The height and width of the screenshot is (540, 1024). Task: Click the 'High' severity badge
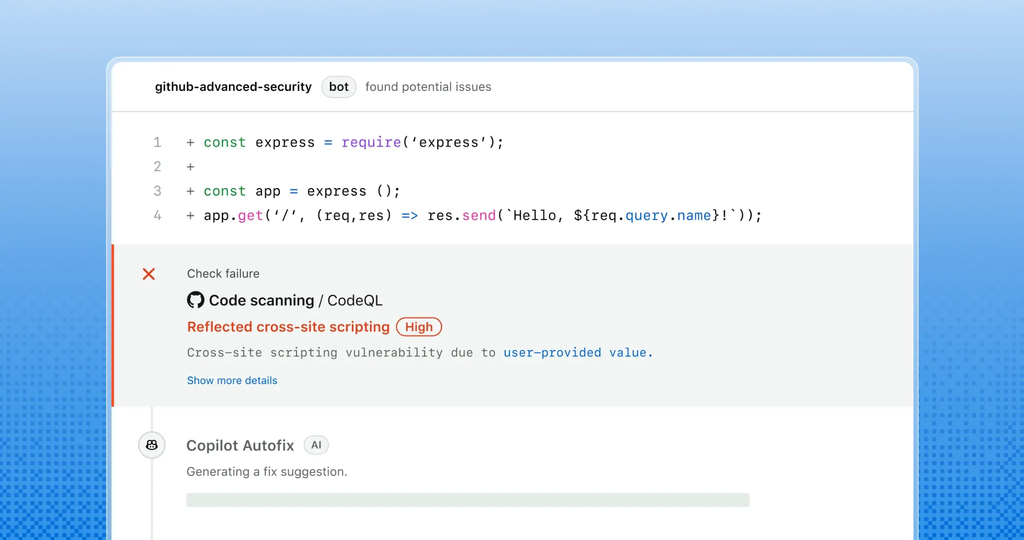(419, 326)
